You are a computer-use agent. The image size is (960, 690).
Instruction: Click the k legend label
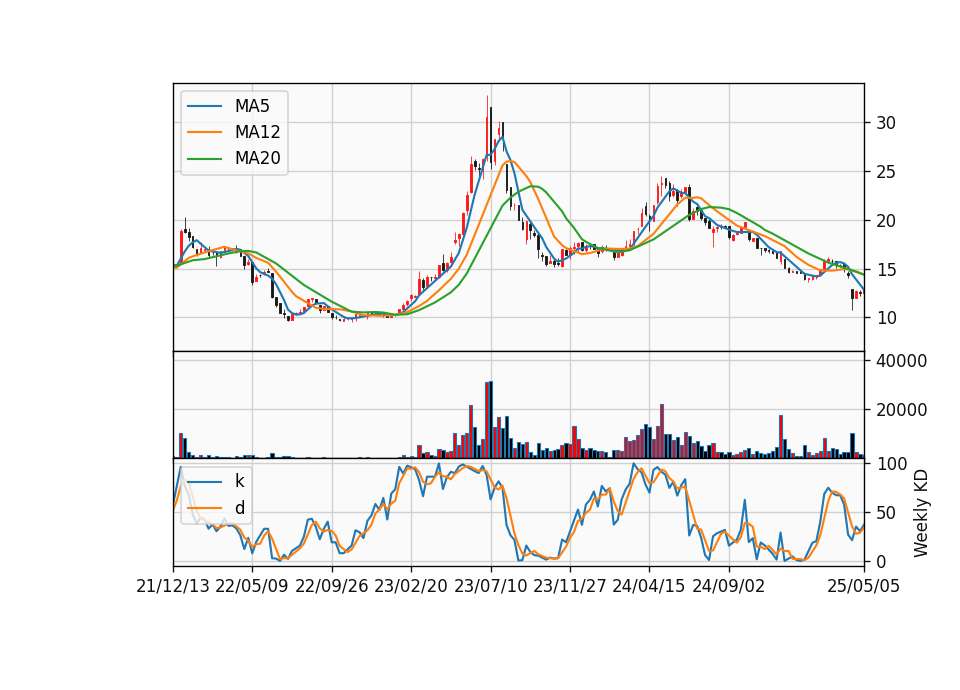[x=239, y=481]
